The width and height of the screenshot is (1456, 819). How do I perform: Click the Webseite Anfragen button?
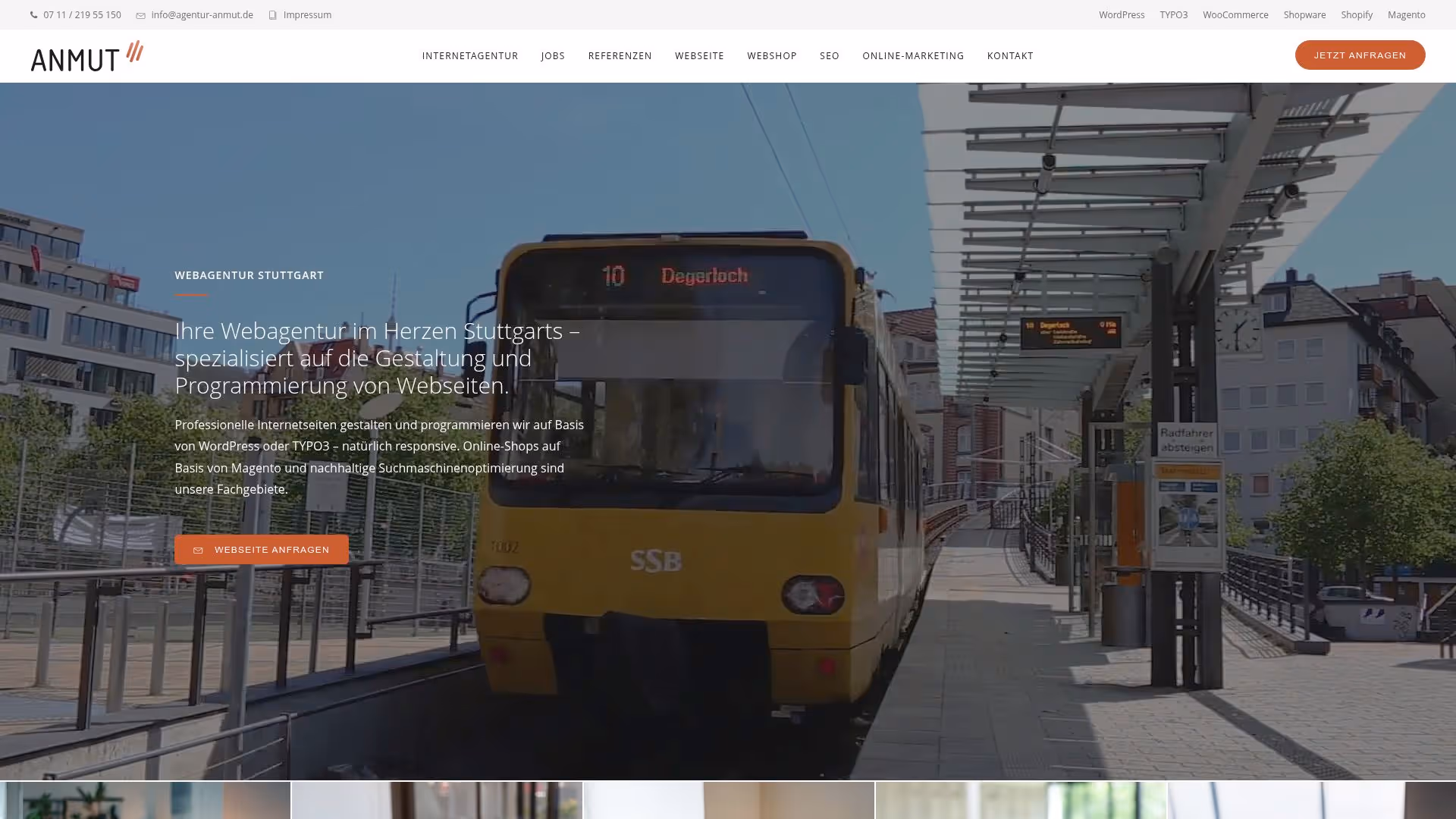click(262, 550)
